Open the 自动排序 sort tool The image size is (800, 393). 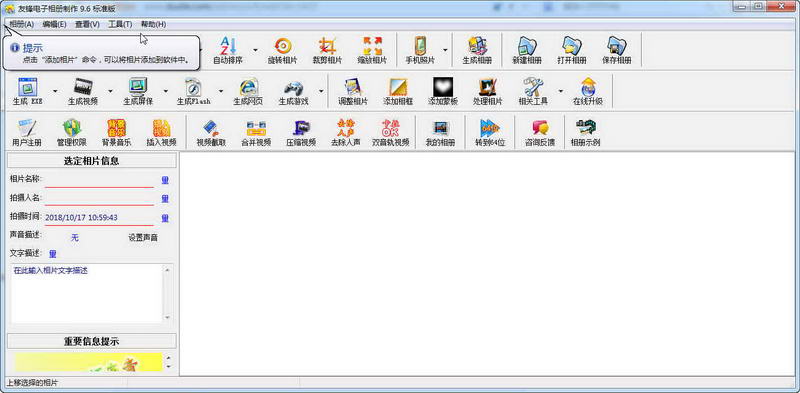[228, 51]
